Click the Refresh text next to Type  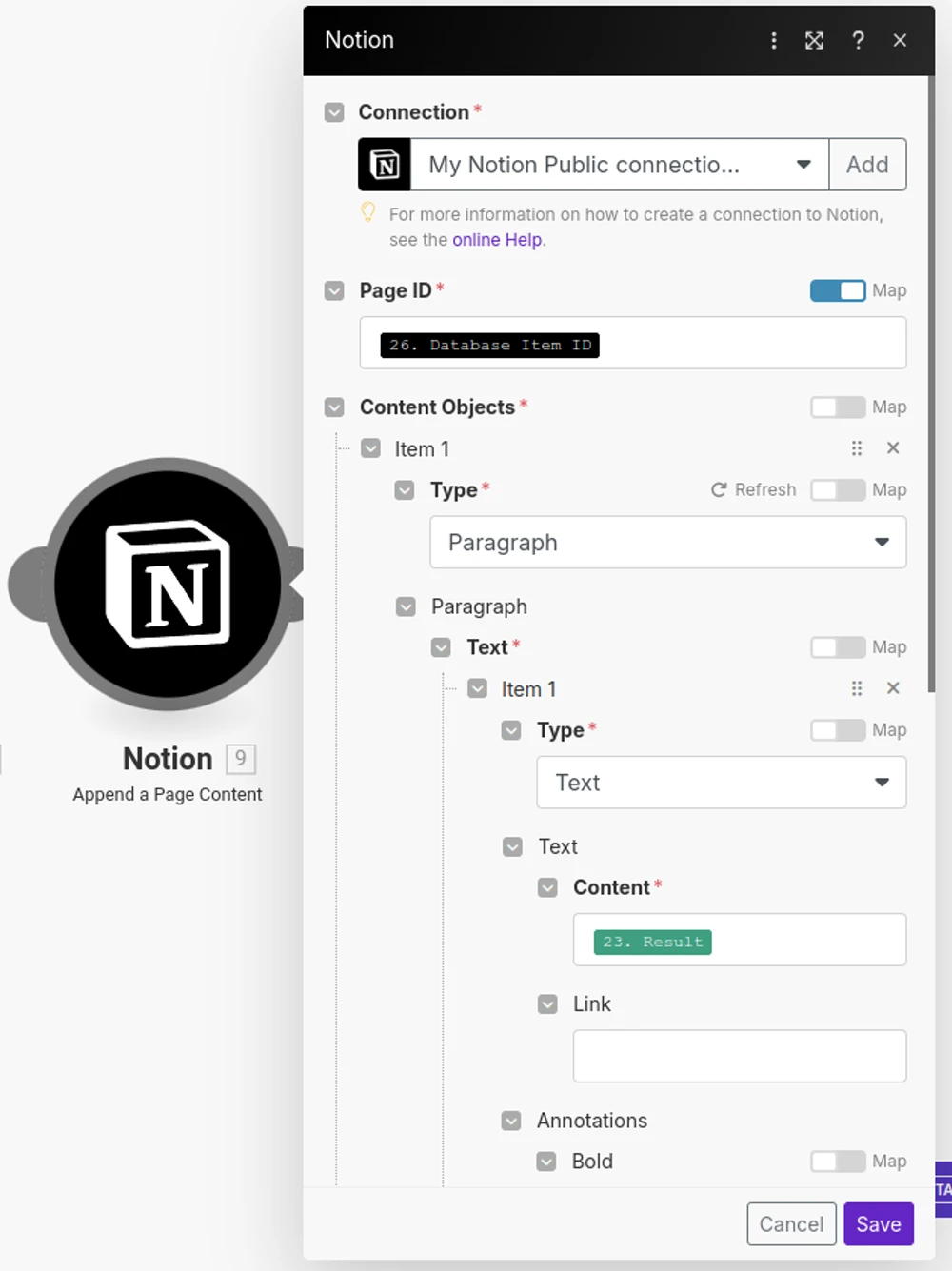coord(765,489)
